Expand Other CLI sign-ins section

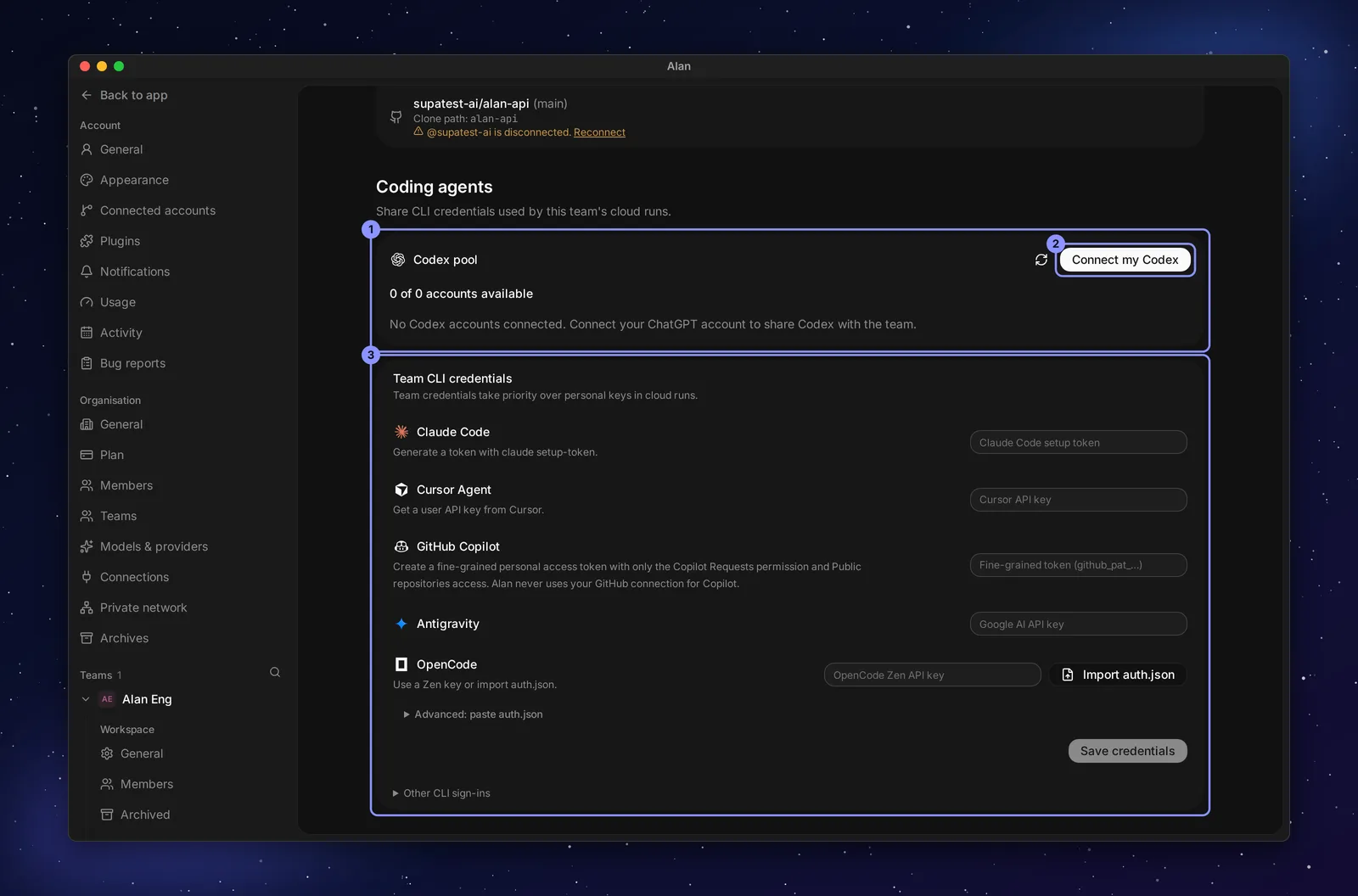tap(441, 793)
